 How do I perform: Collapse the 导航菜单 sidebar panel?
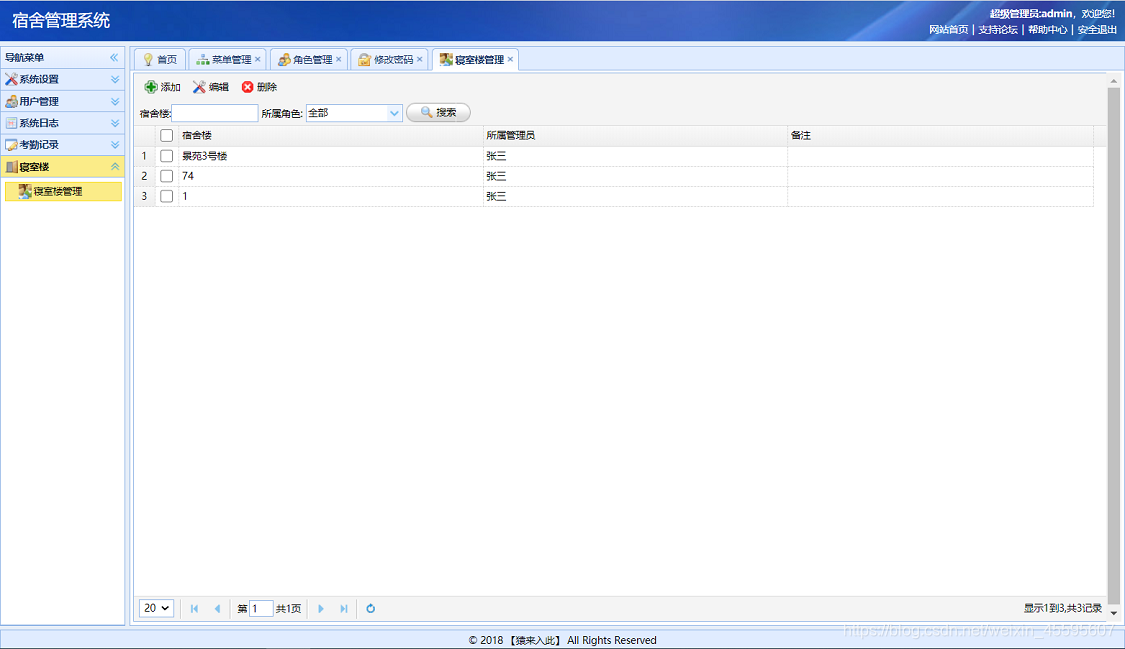[113, 57]
